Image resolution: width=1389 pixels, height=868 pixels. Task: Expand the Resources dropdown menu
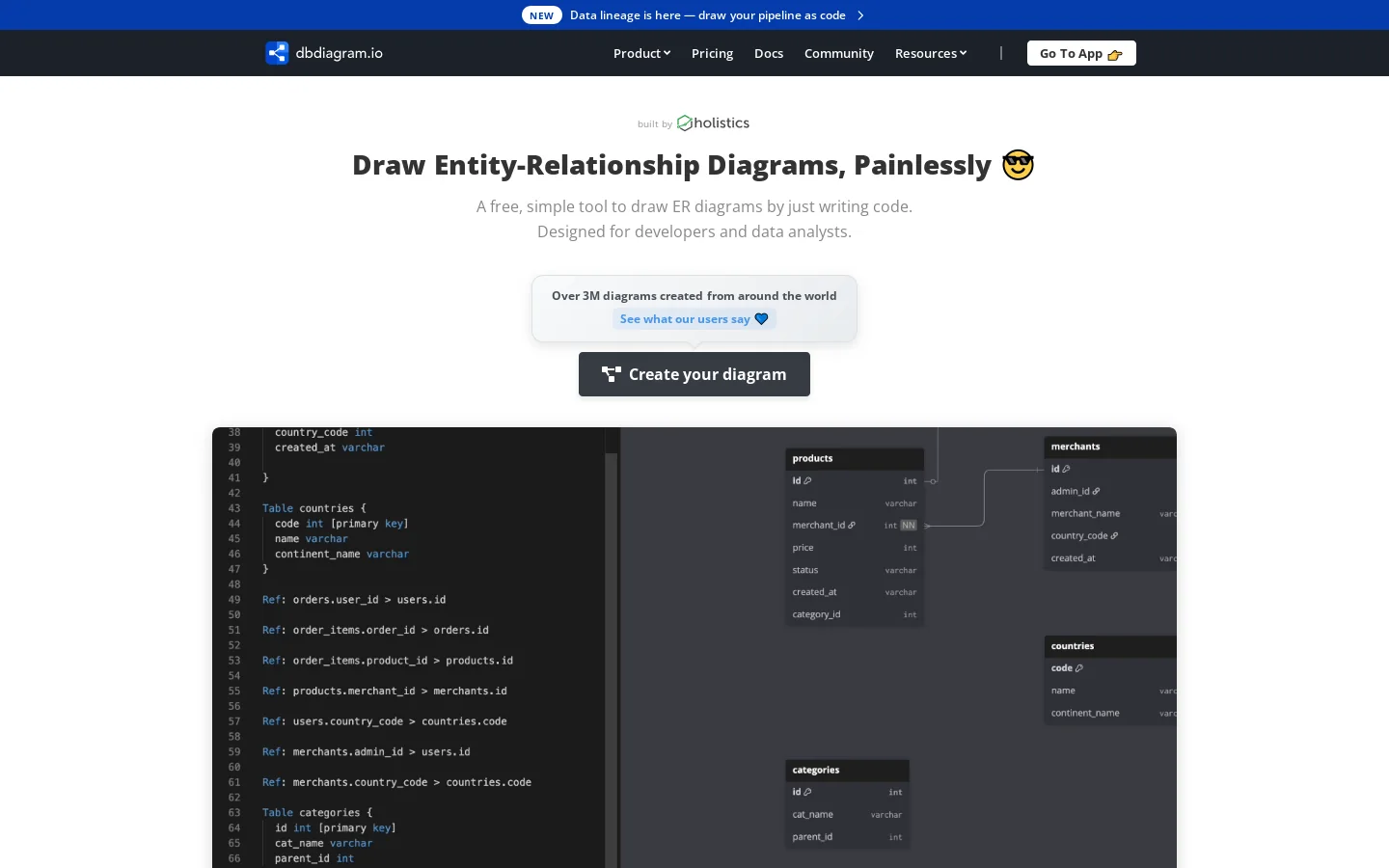[931, 53]
